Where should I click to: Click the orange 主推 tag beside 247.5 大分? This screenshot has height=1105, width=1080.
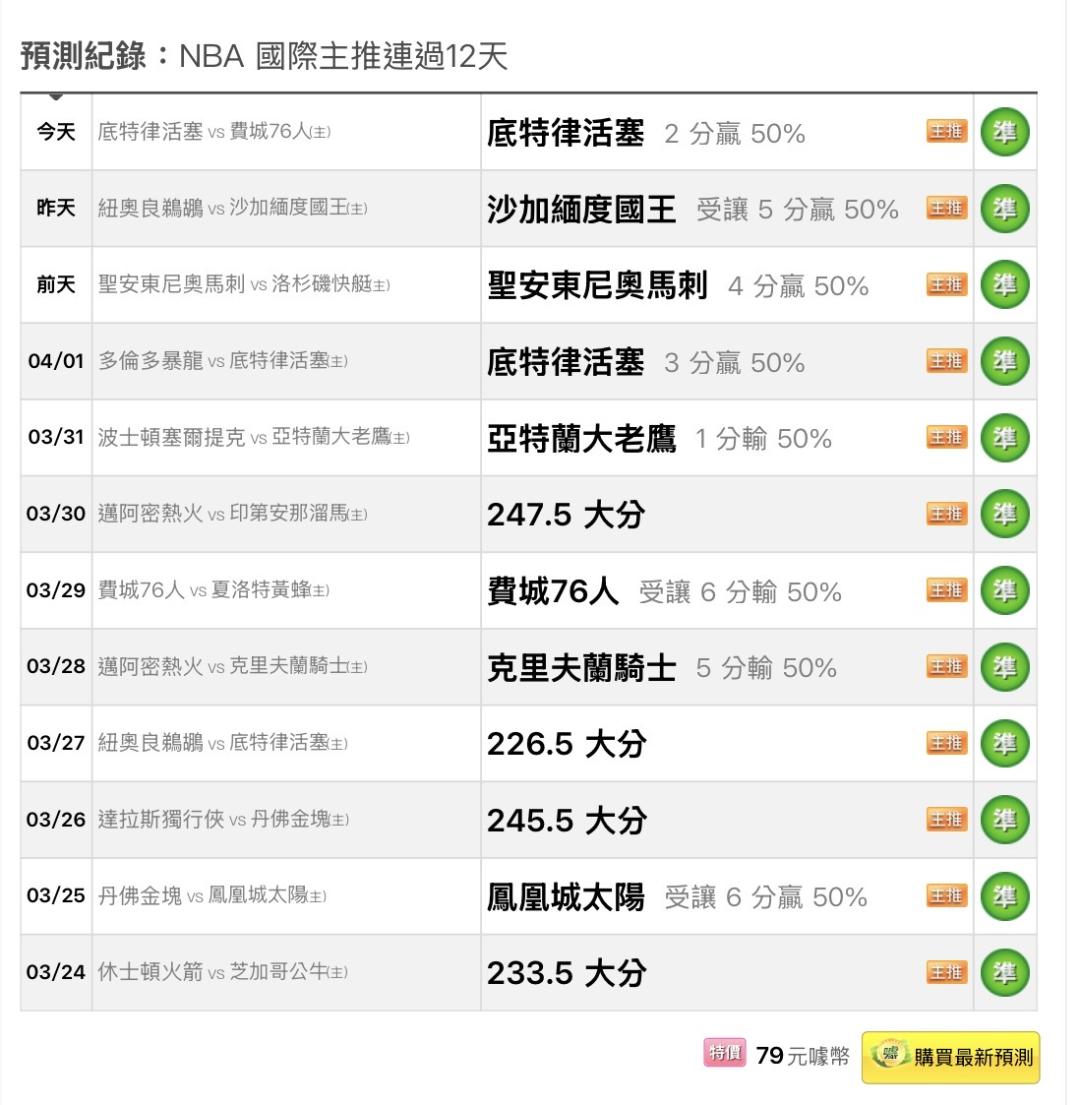tap(947, 514)
